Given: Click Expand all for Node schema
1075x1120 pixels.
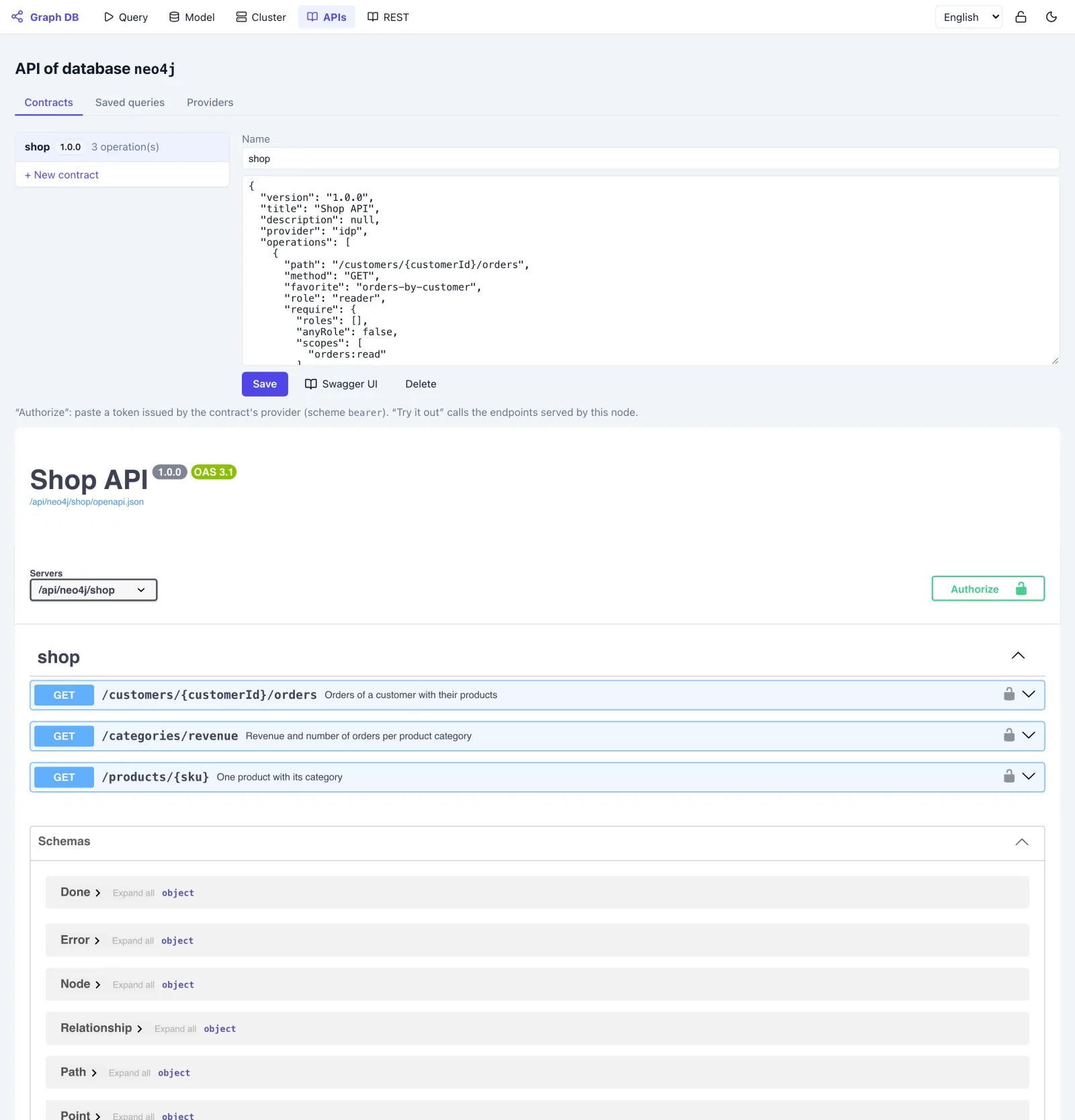Looking at the screenshot, I should (134, 984).
